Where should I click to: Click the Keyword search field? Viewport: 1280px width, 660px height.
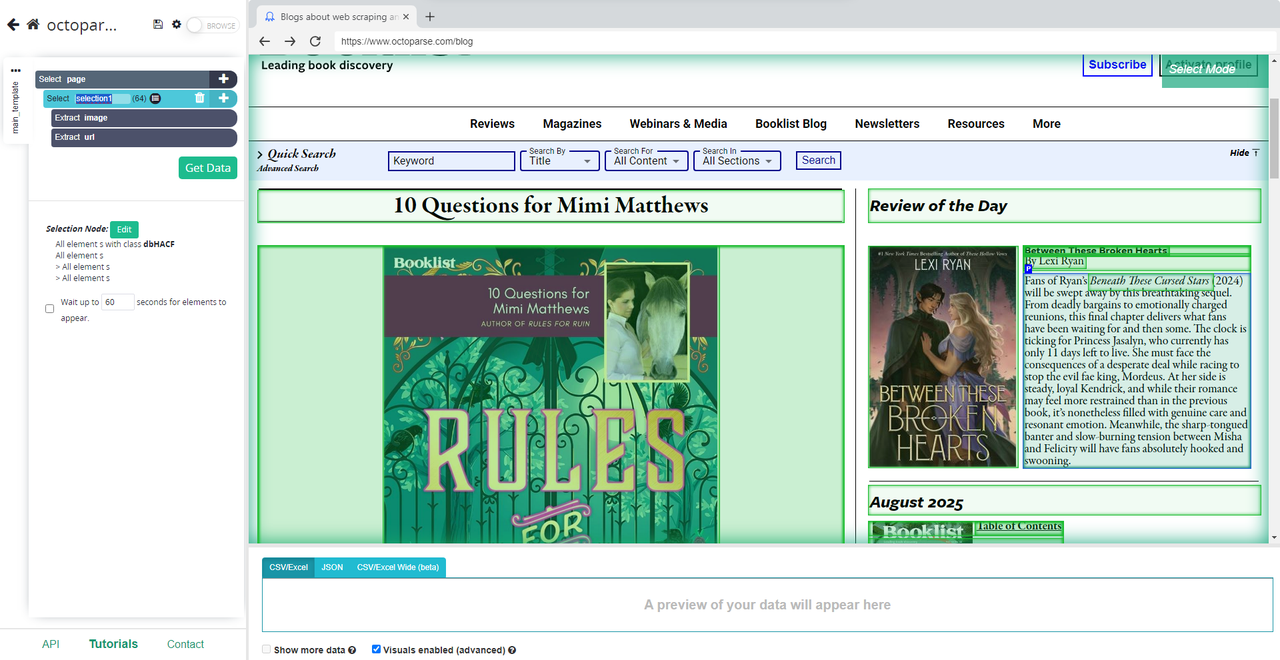coord(451,161)
